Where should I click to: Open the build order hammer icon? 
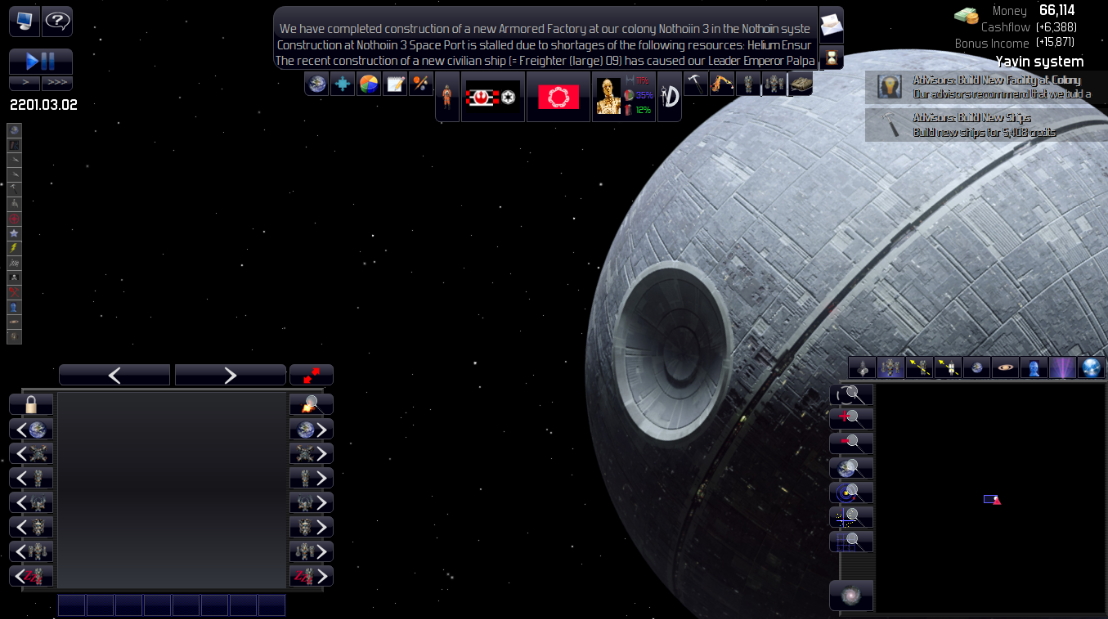(695, 84)
